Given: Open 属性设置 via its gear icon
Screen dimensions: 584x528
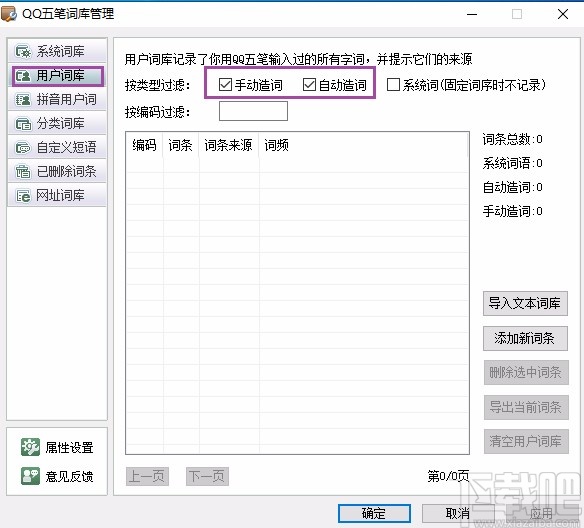Looking at the screenshot, I should point(30,447).
